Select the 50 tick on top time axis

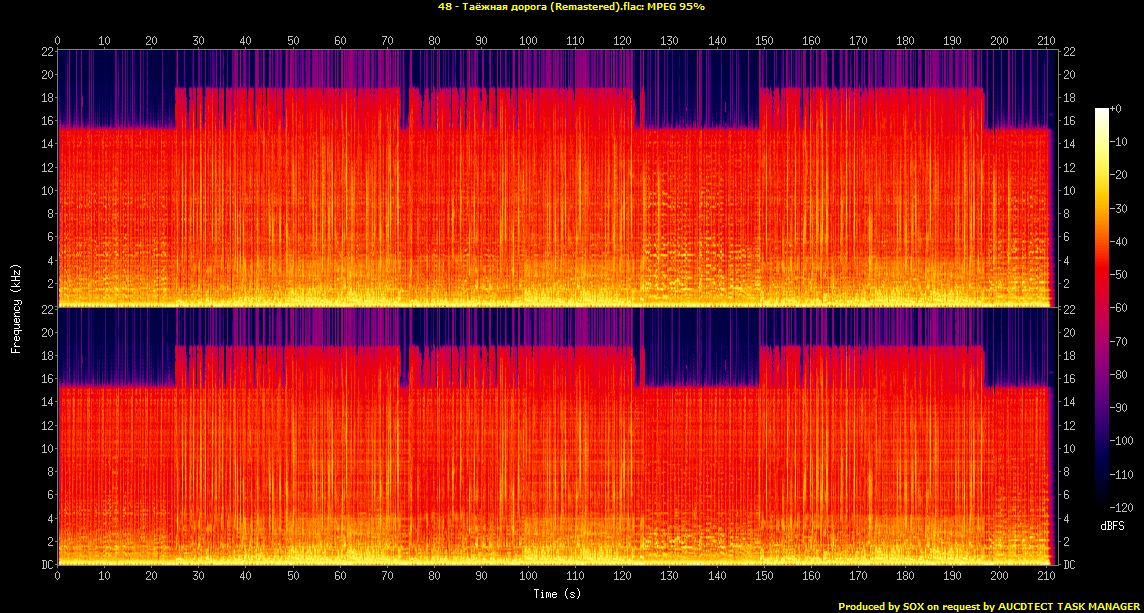[293, 41]
